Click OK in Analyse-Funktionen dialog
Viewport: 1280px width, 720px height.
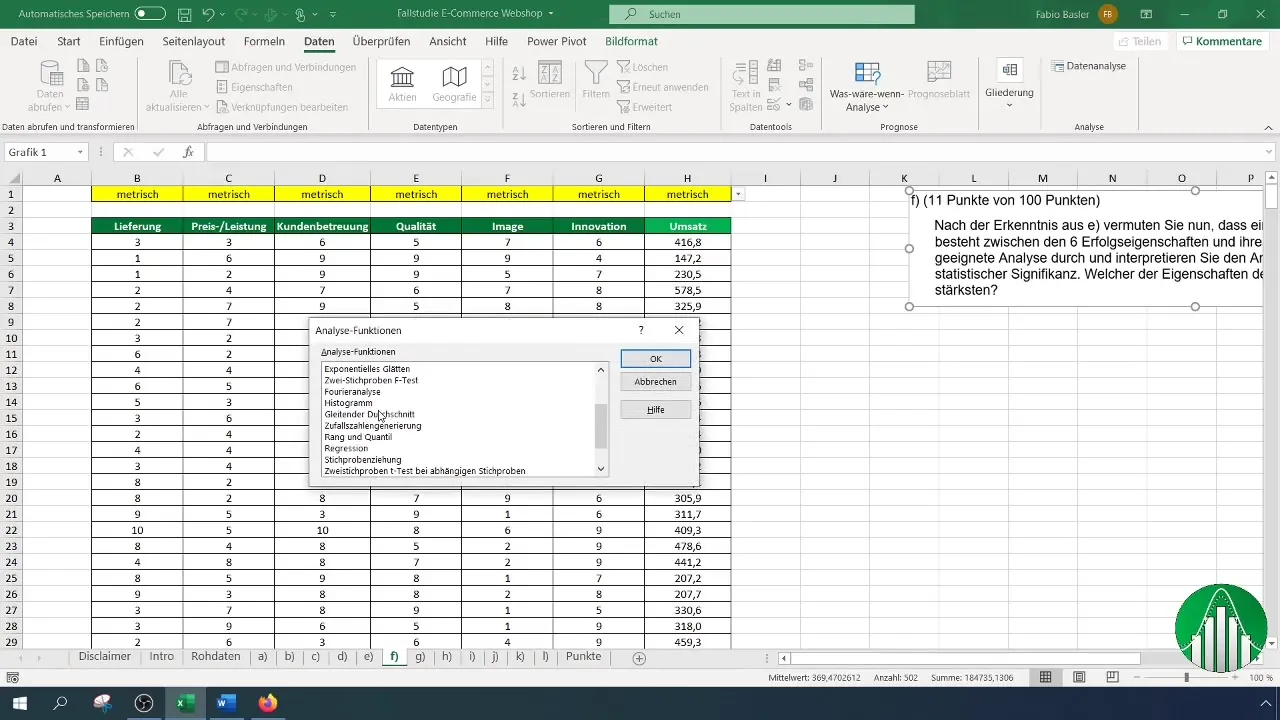655,358
